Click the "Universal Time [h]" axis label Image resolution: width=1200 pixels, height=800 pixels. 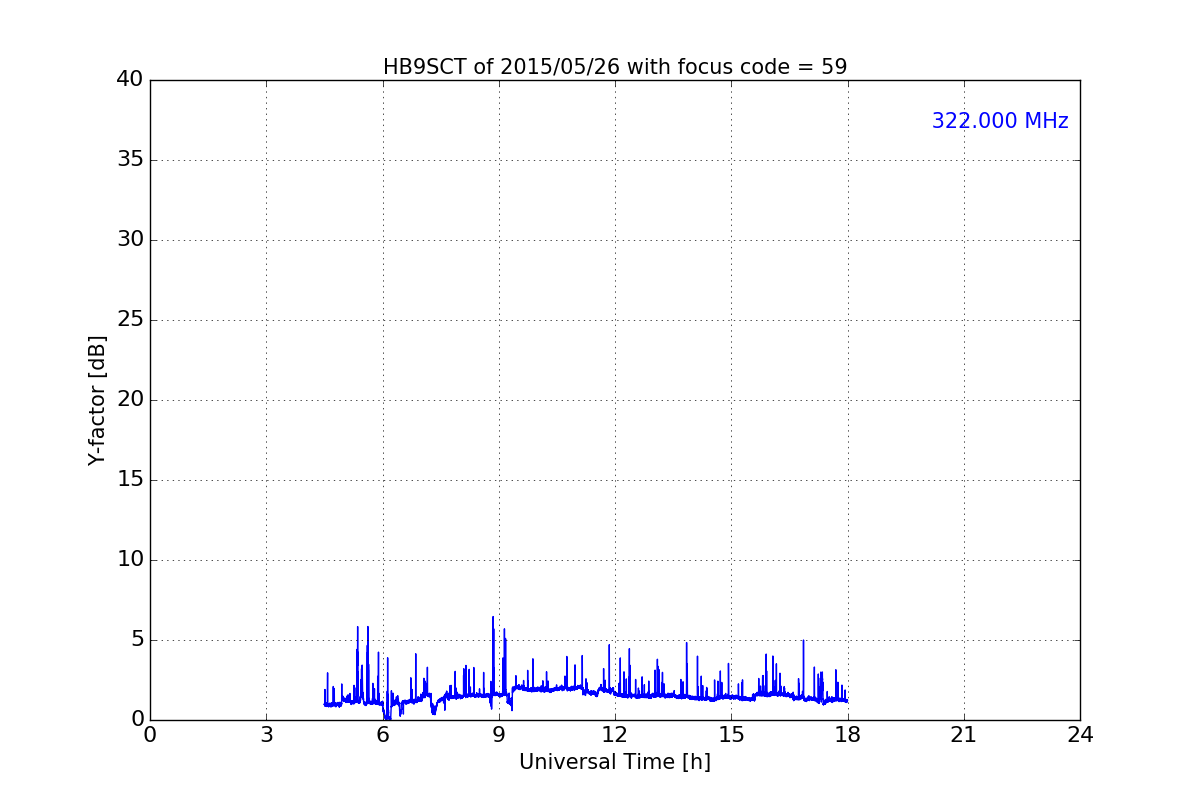click(615, 762)
